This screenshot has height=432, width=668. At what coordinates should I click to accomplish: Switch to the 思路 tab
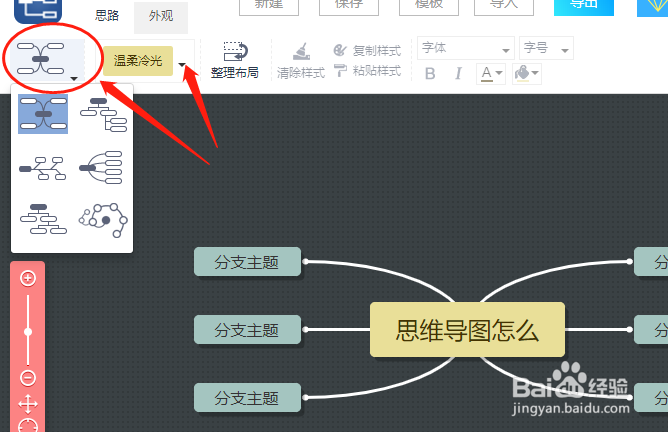tap(107, 16)
